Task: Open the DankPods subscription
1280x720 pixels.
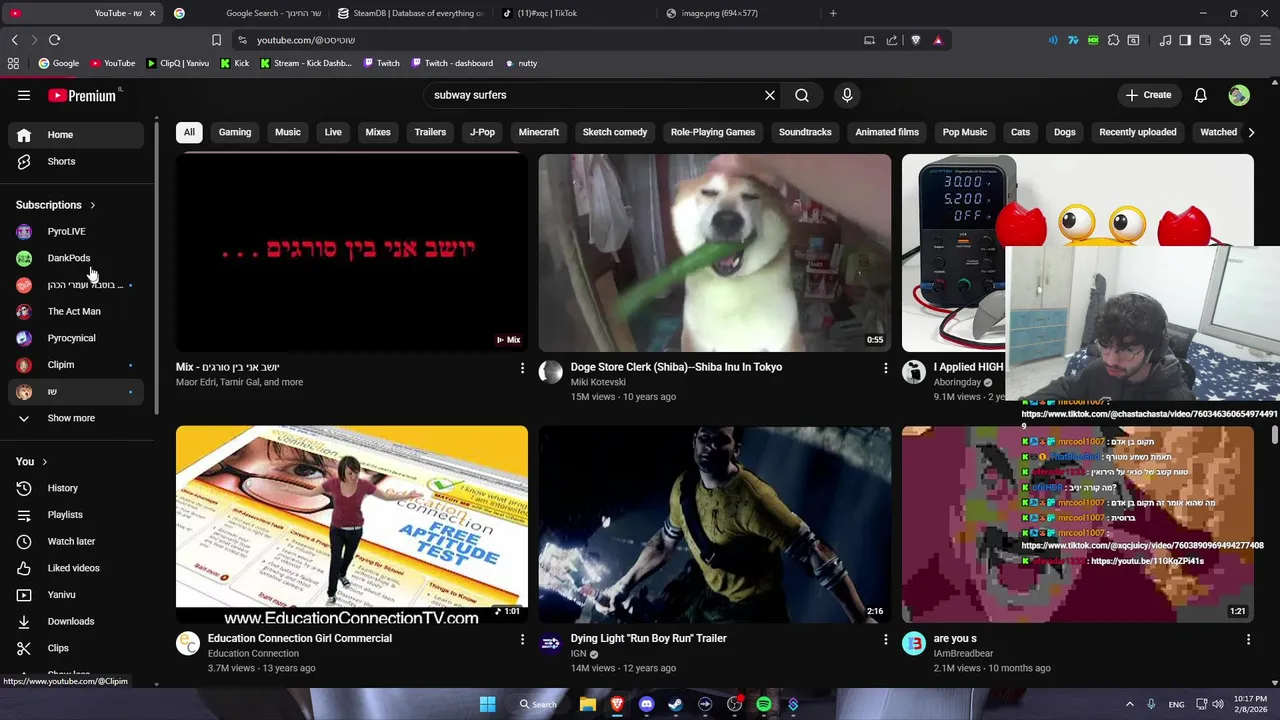Action: pyautogui.click(x=76, y=258)
